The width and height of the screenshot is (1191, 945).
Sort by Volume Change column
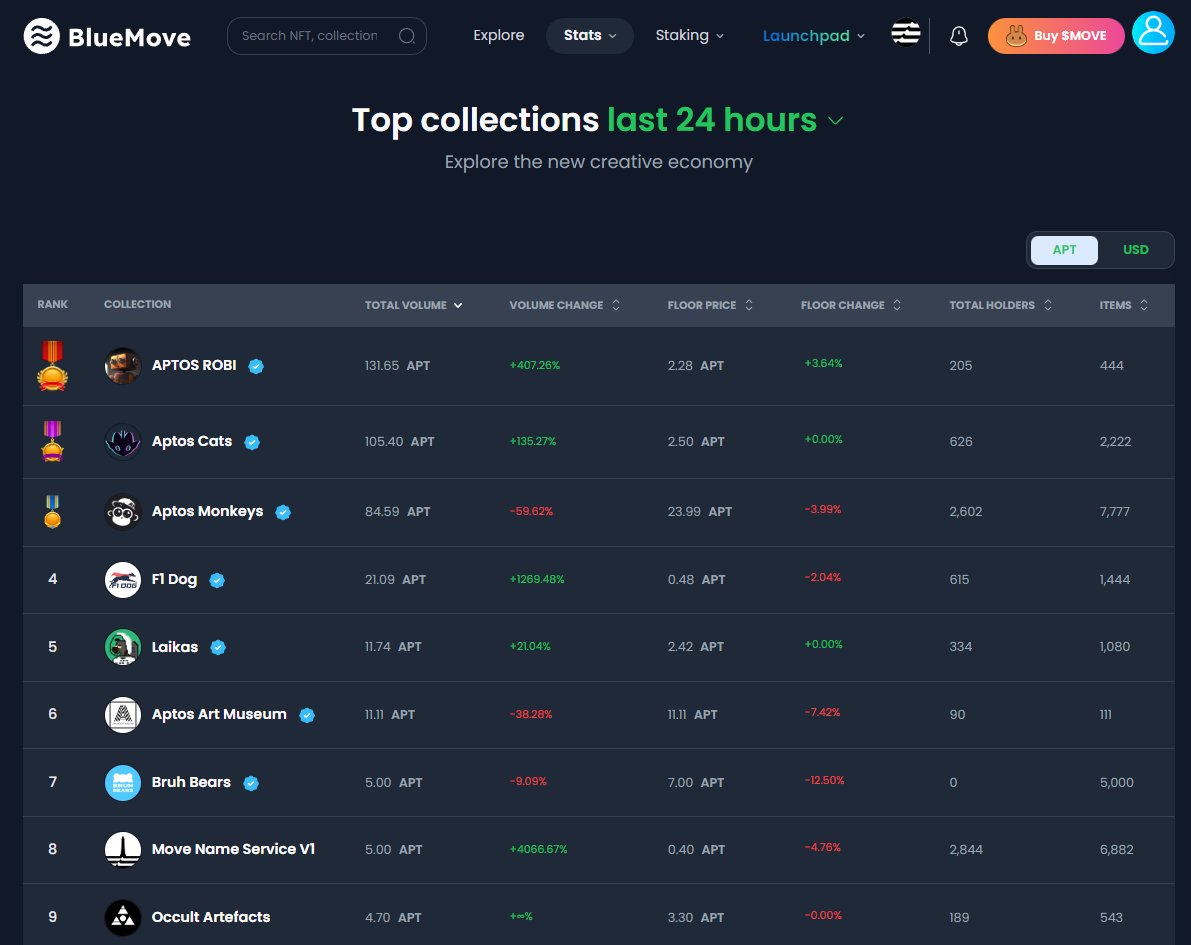[x=564, y=305]
